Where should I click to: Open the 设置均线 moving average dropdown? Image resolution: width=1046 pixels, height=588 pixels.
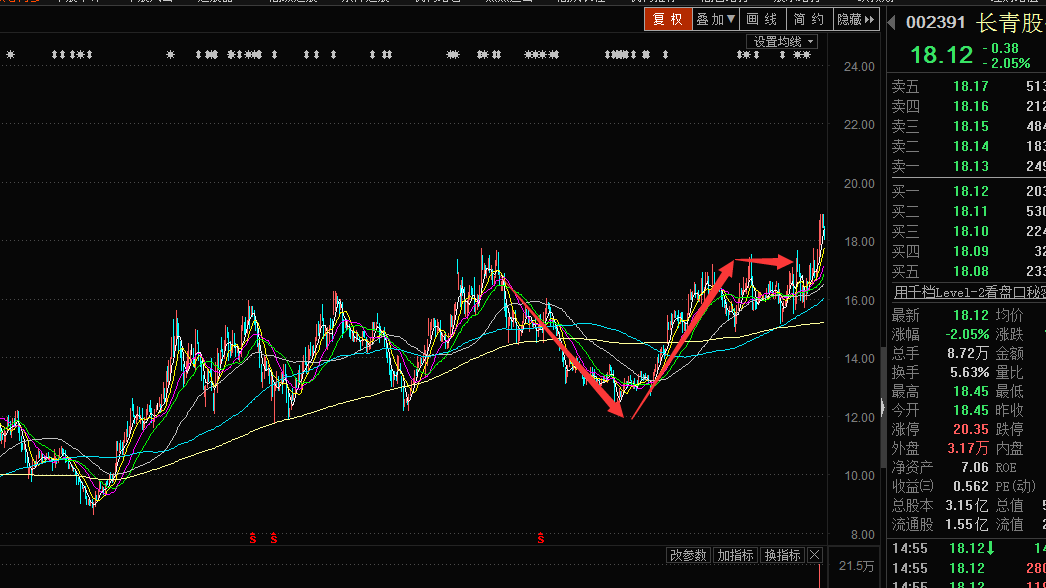click(x=782, y=41)
